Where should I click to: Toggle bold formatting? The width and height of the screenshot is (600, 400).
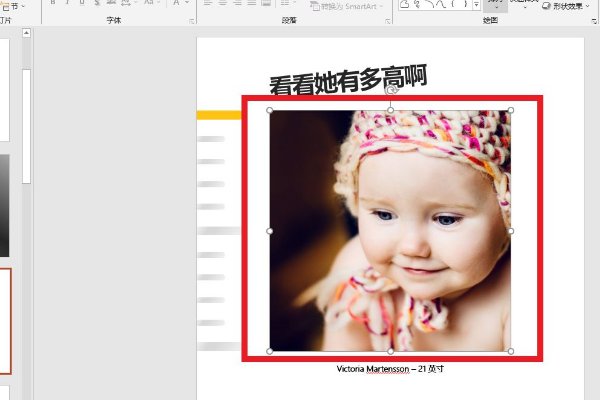point(53,3)
